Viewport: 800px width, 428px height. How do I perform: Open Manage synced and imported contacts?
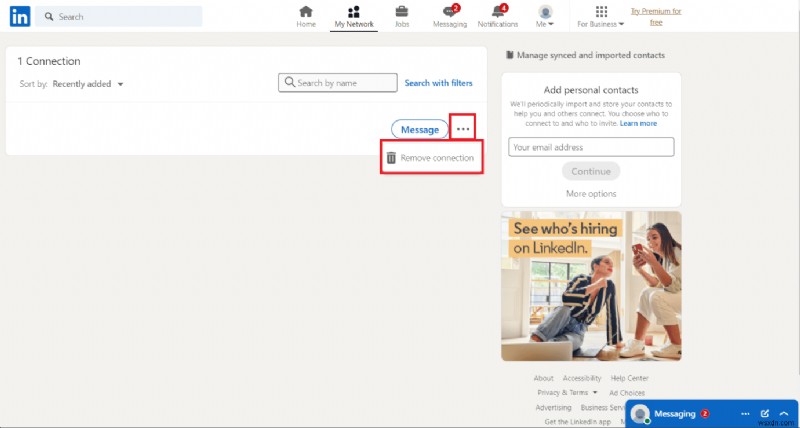pos(586,55)
